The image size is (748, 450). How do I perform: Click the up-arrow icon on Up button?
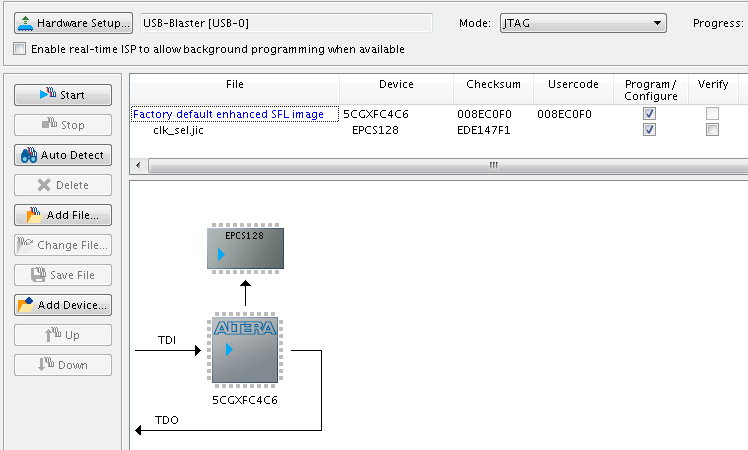[x=52, y=334]
